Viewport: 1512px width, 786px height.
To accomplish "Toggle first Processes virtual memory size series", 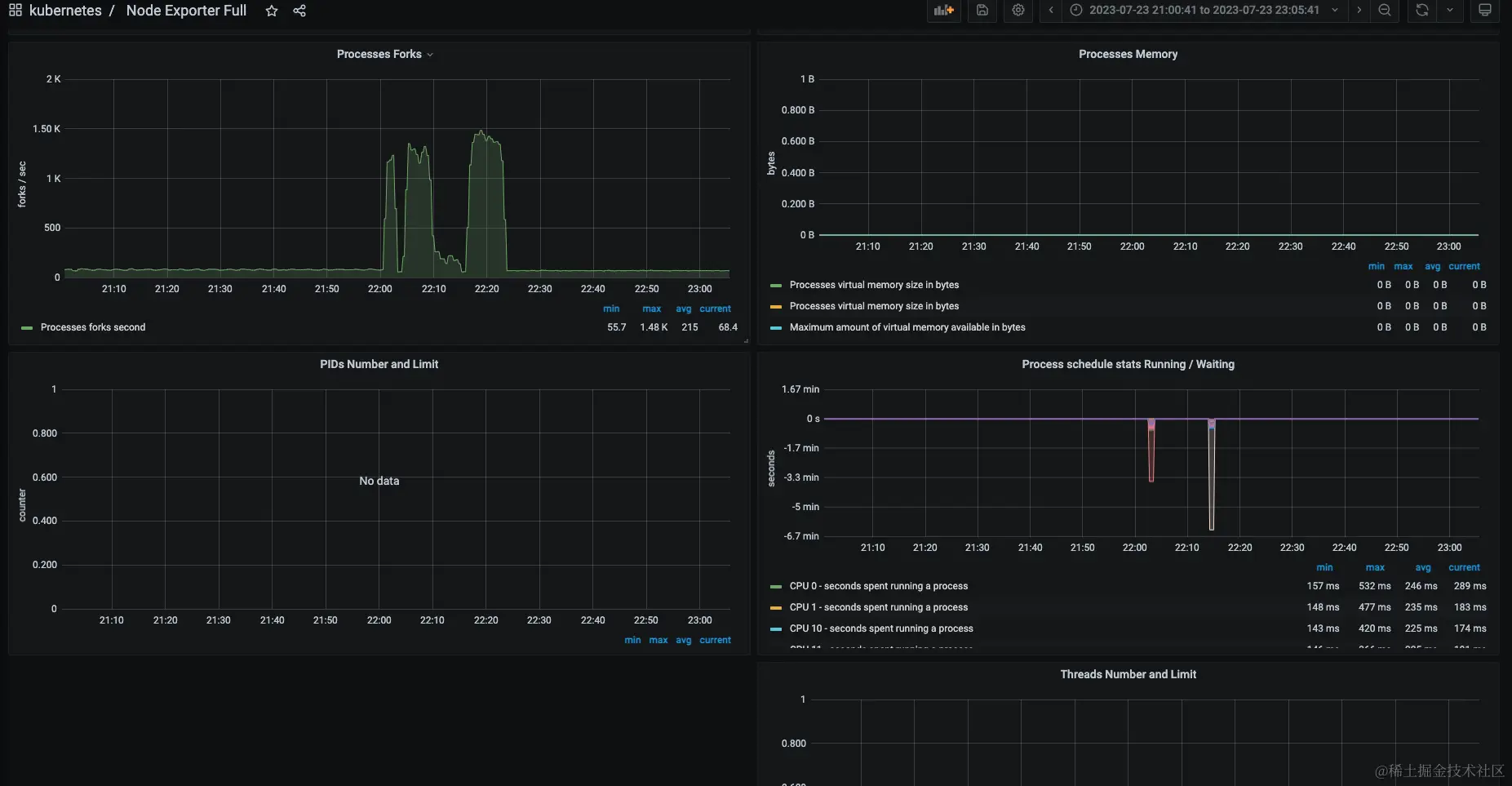I will click(874, 285).
